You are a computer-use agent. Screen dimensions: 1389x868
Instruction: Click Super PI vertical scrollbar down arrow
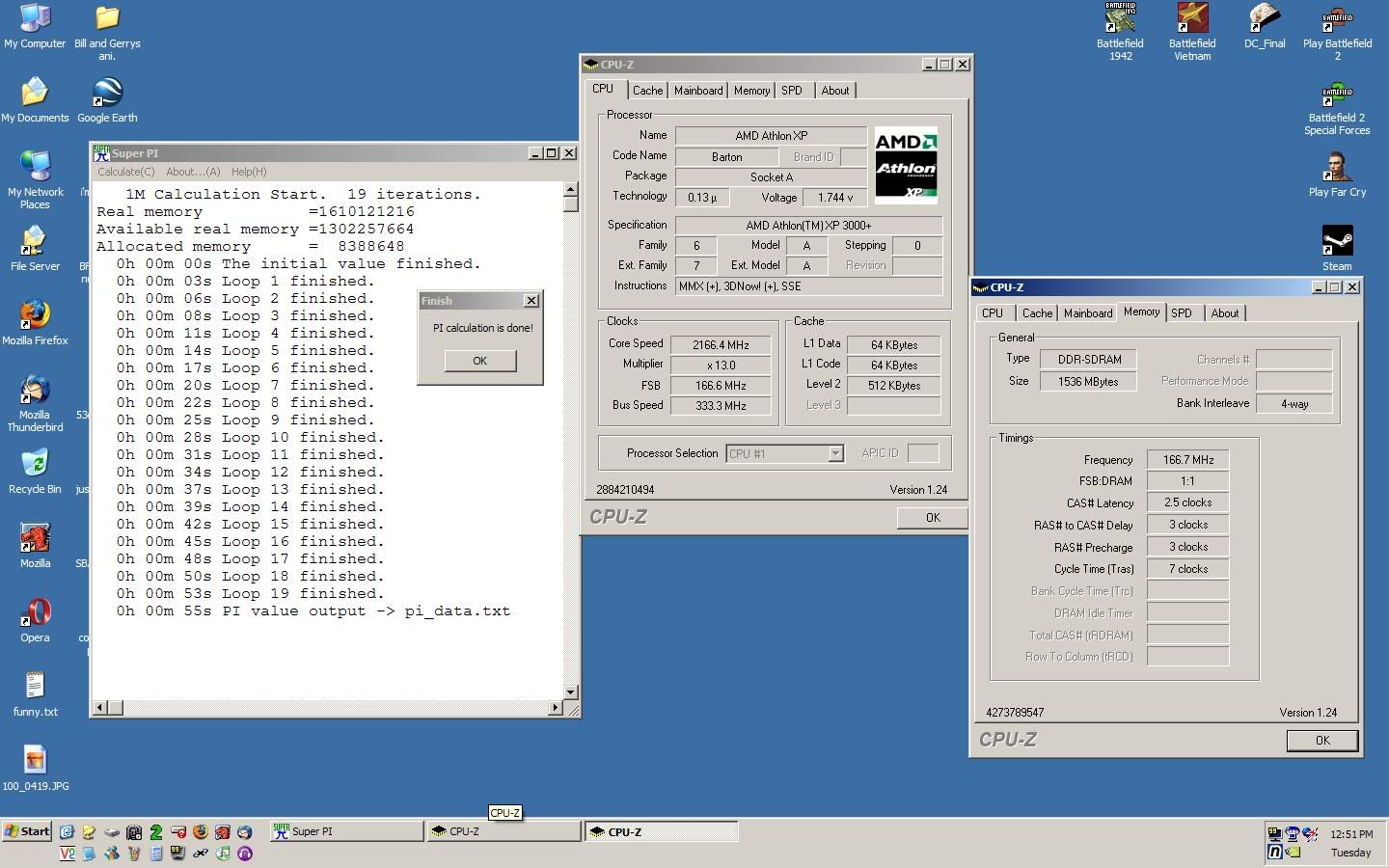pyautogui.click(x=570, y=692)
